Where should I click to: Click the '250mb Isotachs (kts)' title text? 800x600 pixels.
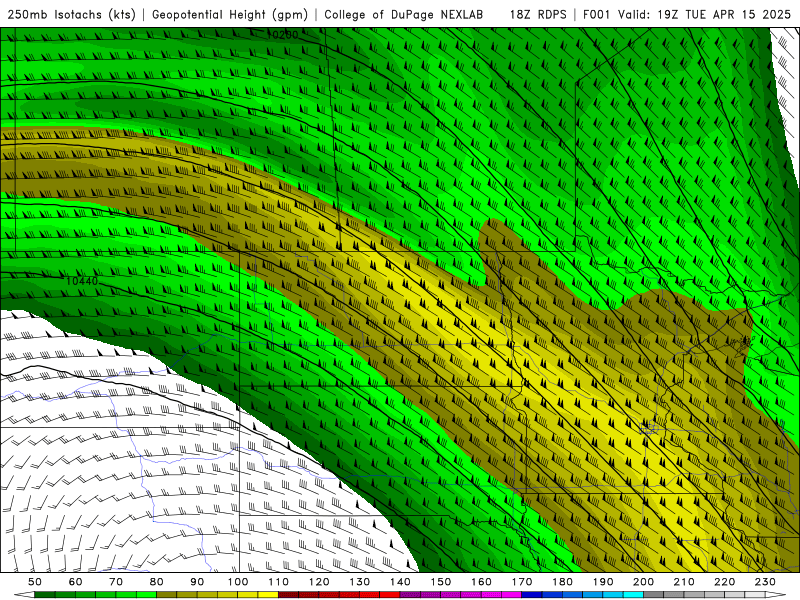[x=72, y=15]
